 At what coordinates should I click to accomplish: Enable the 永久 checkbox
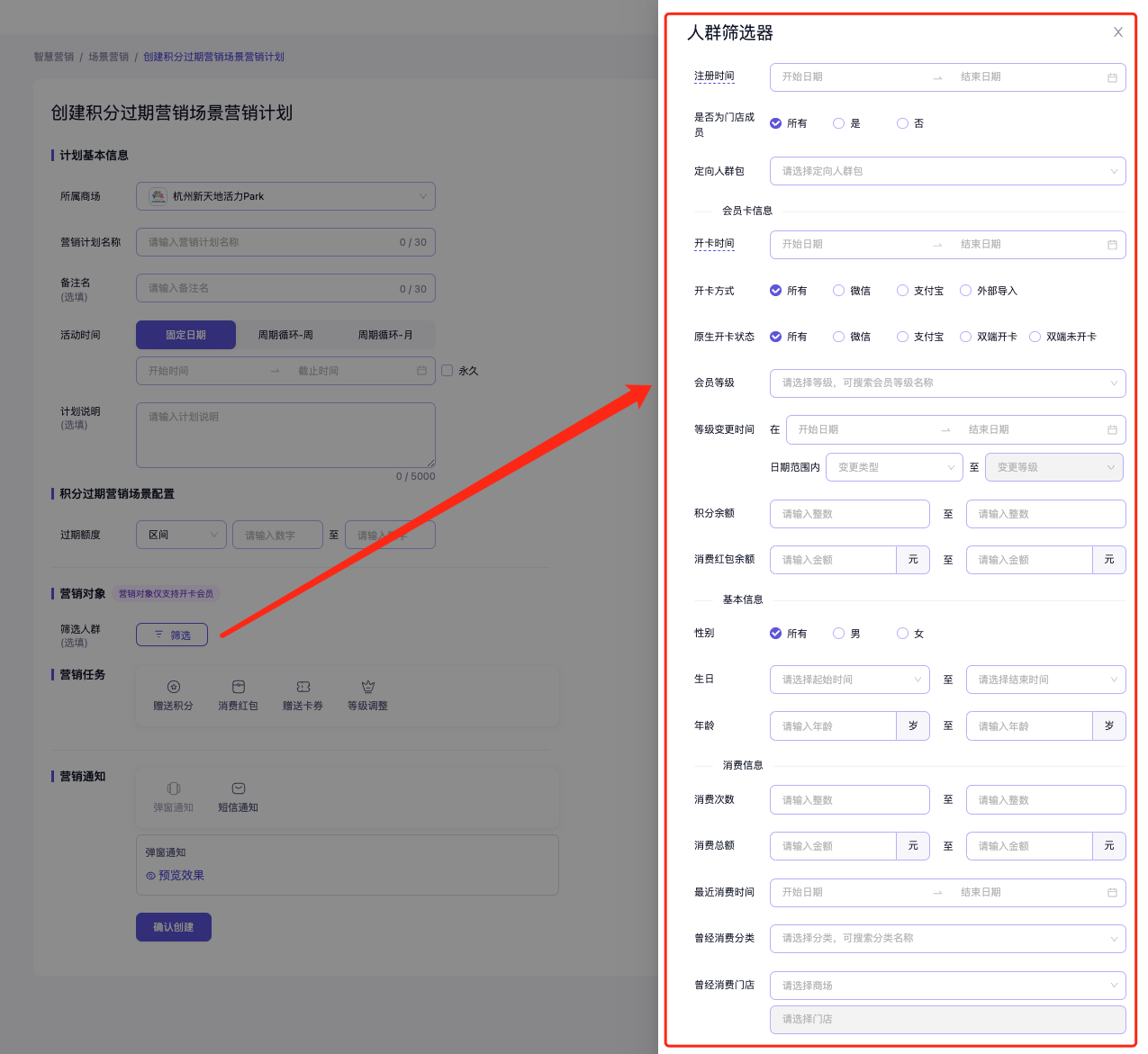pos(447,371)
